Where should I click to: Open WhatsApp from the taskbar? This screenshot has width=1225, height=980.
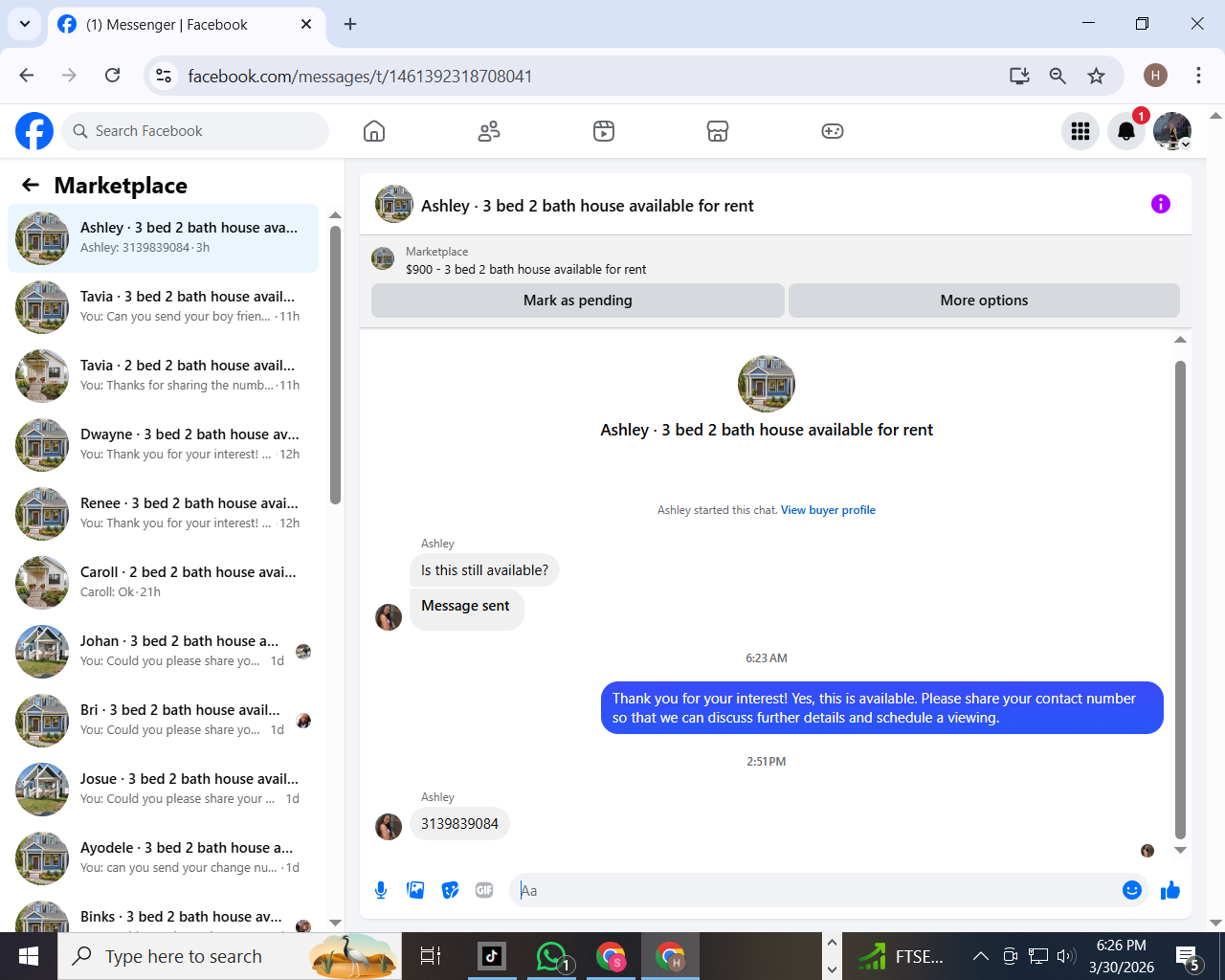552,956
